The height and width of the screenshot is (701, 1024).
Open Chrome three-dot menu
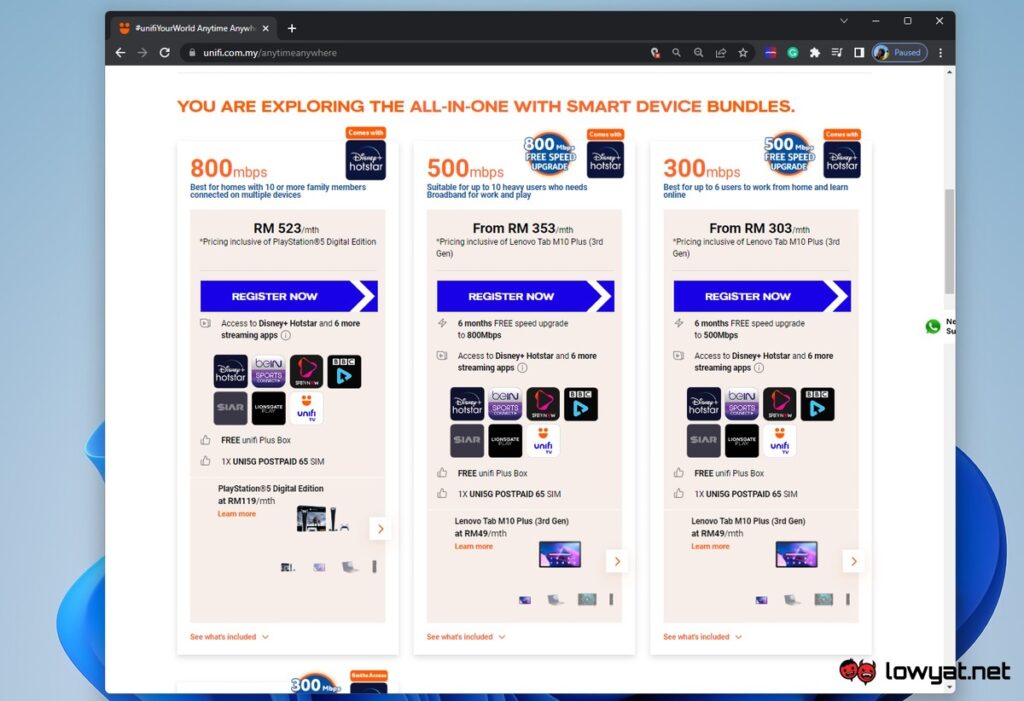[x=940, y=53]
